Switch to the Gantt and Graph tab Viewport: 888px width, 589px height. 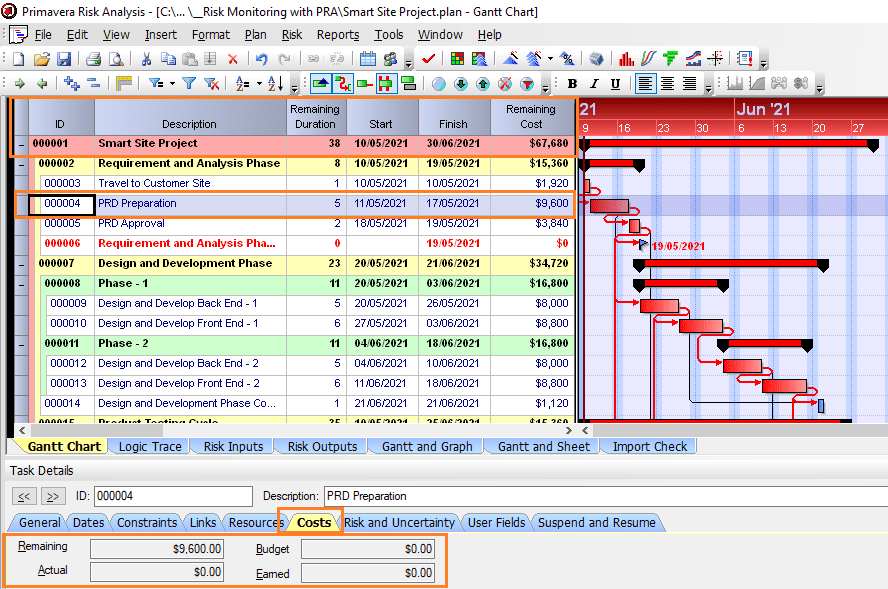(x=427, y=447)
